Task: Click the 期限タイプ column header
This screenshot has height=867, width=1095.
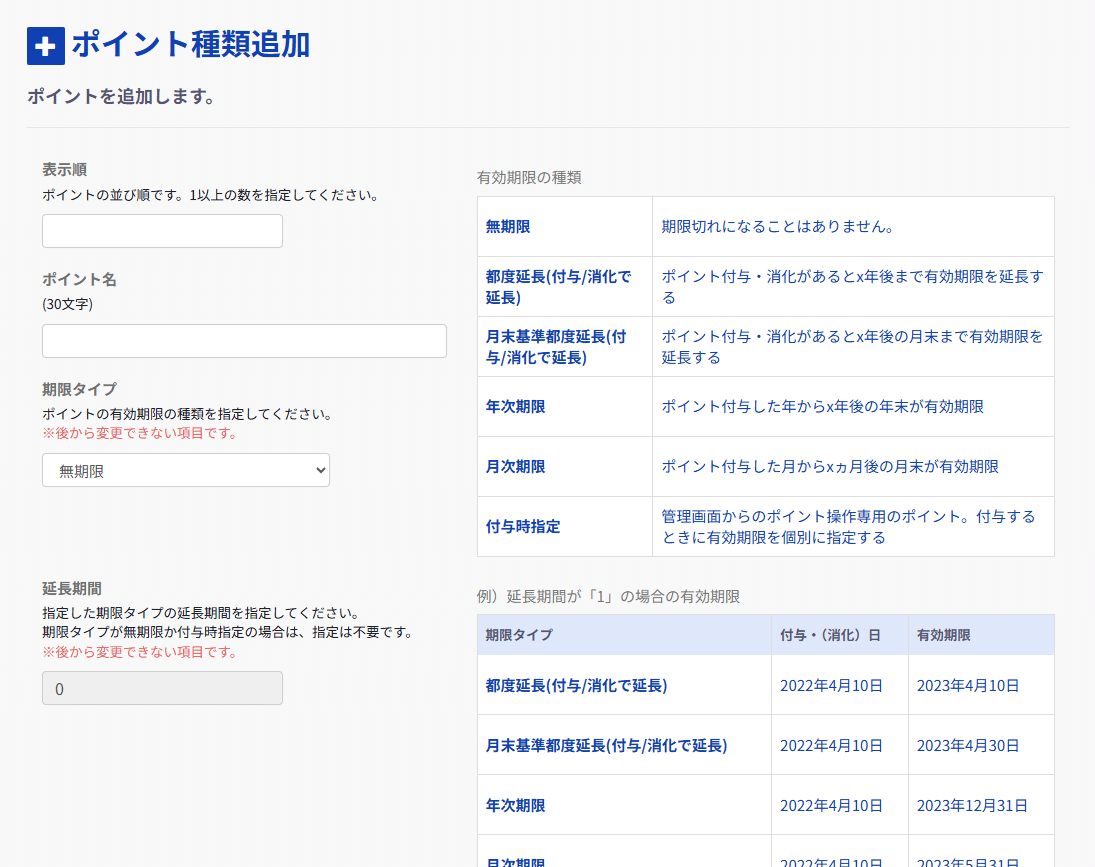Action: pos(519,635)
